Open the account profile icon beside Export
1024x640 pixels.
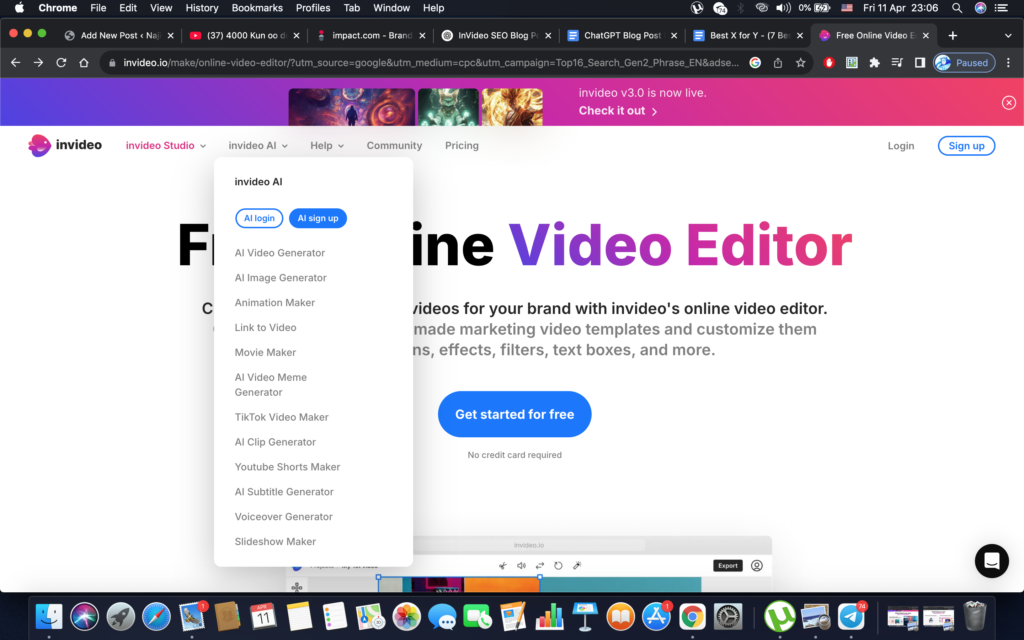point(757,565)
